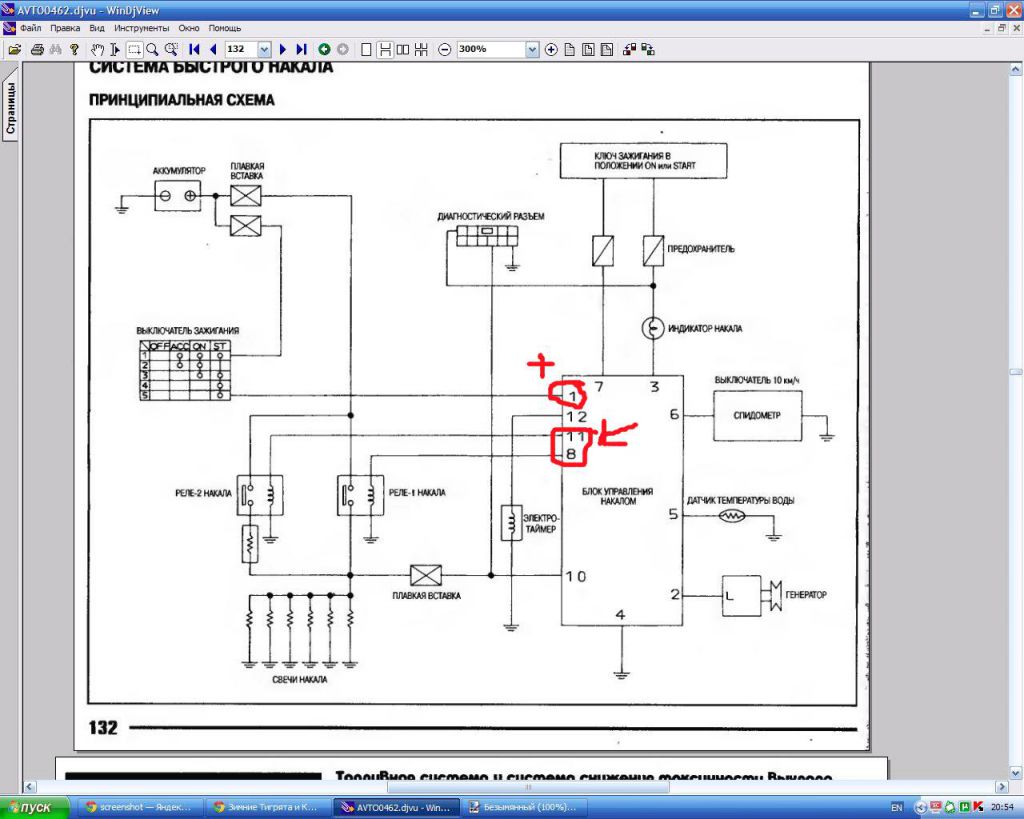The height and width of the screenshot is (819, 1024).
Task: Toggle single page layout mode
Action: pyautogui.click(x=366, y=49)
